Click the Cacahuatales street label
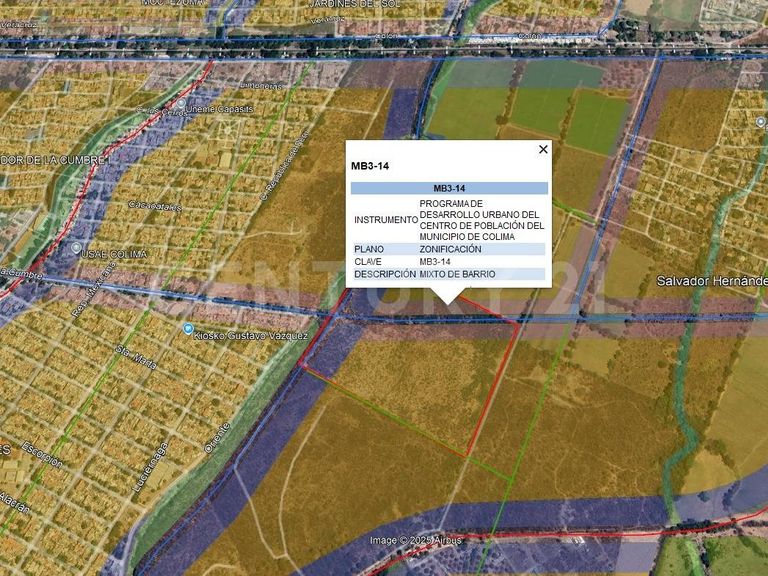Image resolution: width=768 pixels, height=576 pixels. pos(155,206)
